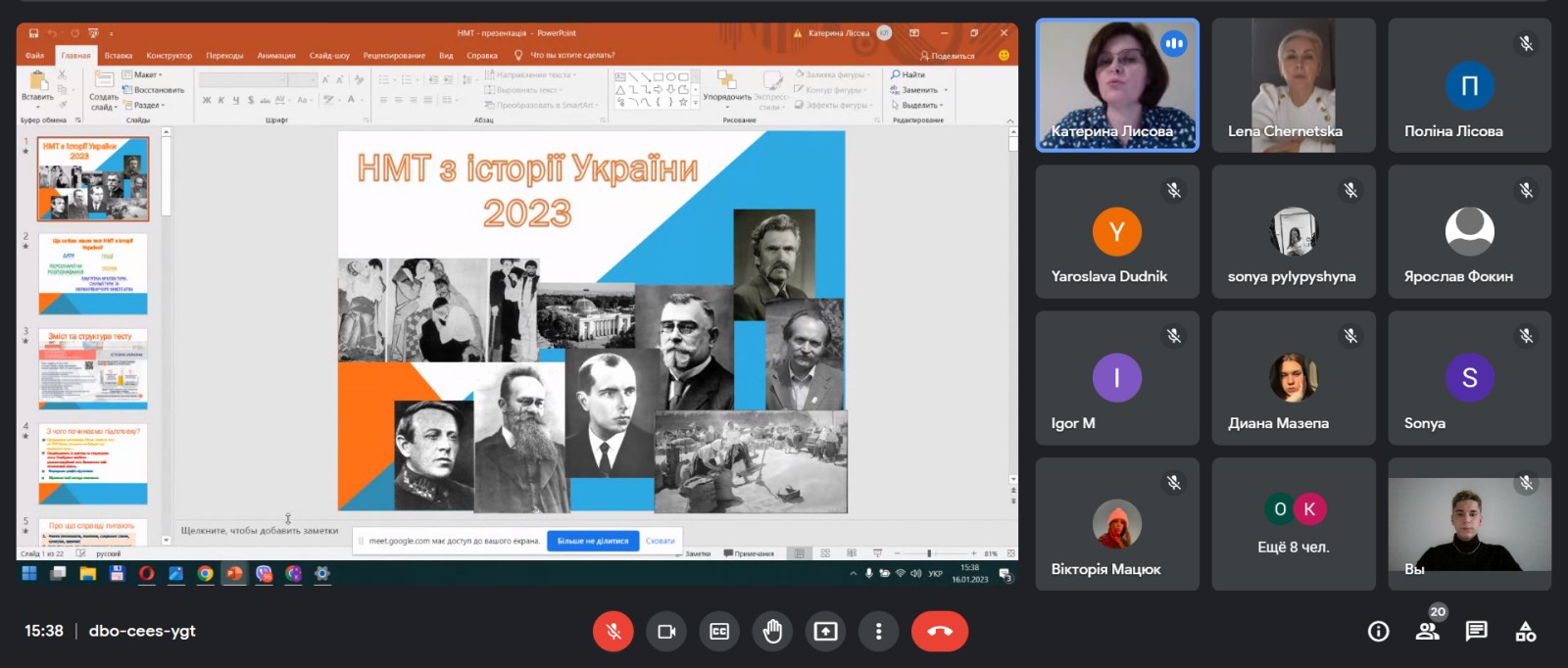
Task: Switch to Конструктор ribbon tab
Action: [x=169, y=56]
